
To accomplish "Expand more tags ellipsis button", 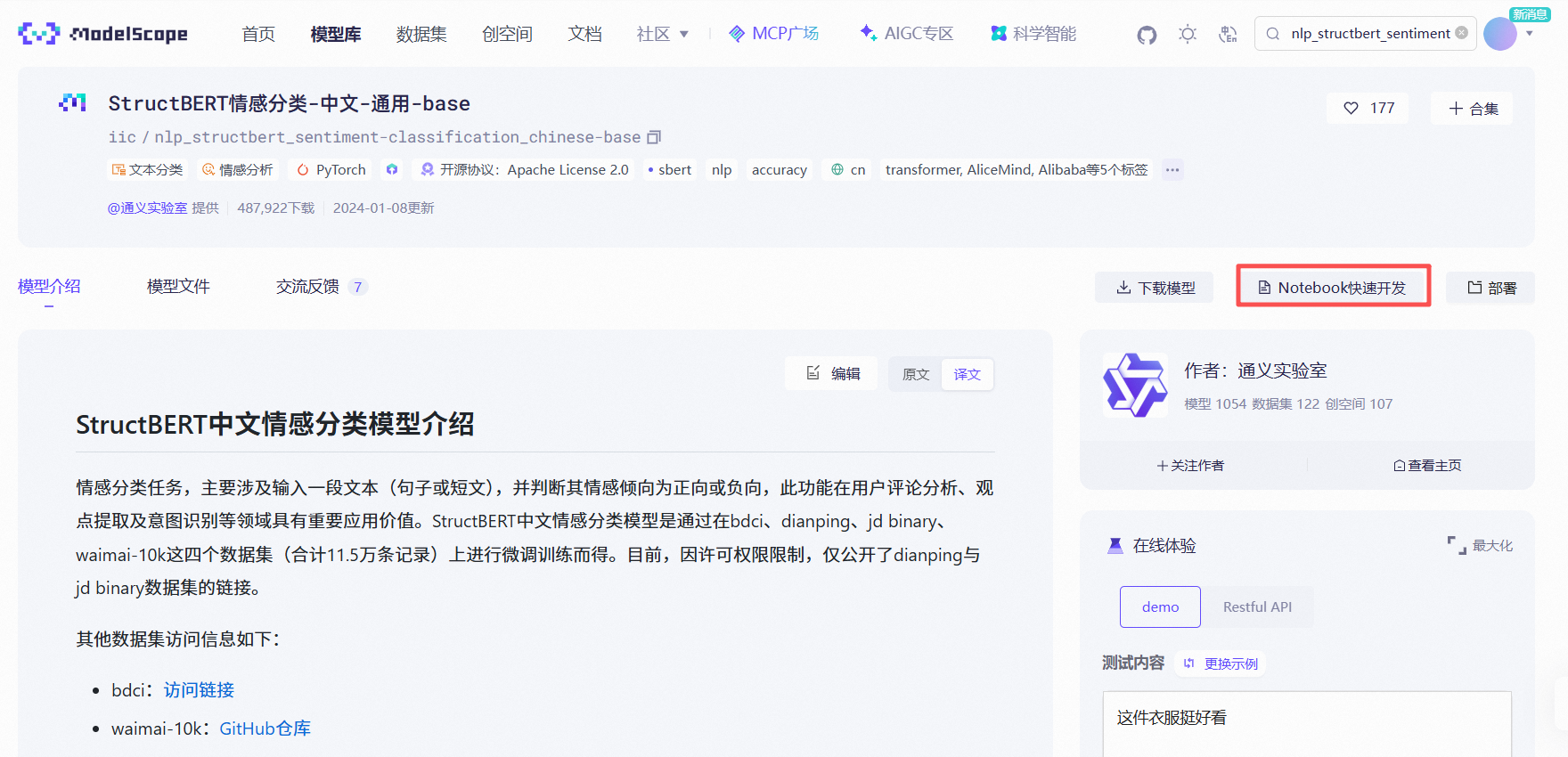I will tap(1172, 169).
